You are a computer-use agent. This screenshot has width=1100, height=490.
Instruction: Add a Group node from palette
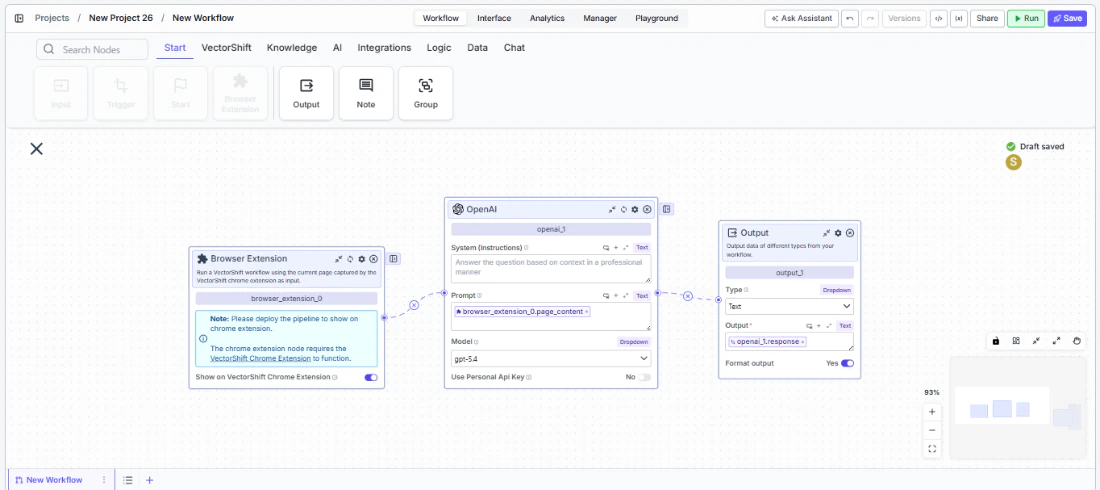425,93
